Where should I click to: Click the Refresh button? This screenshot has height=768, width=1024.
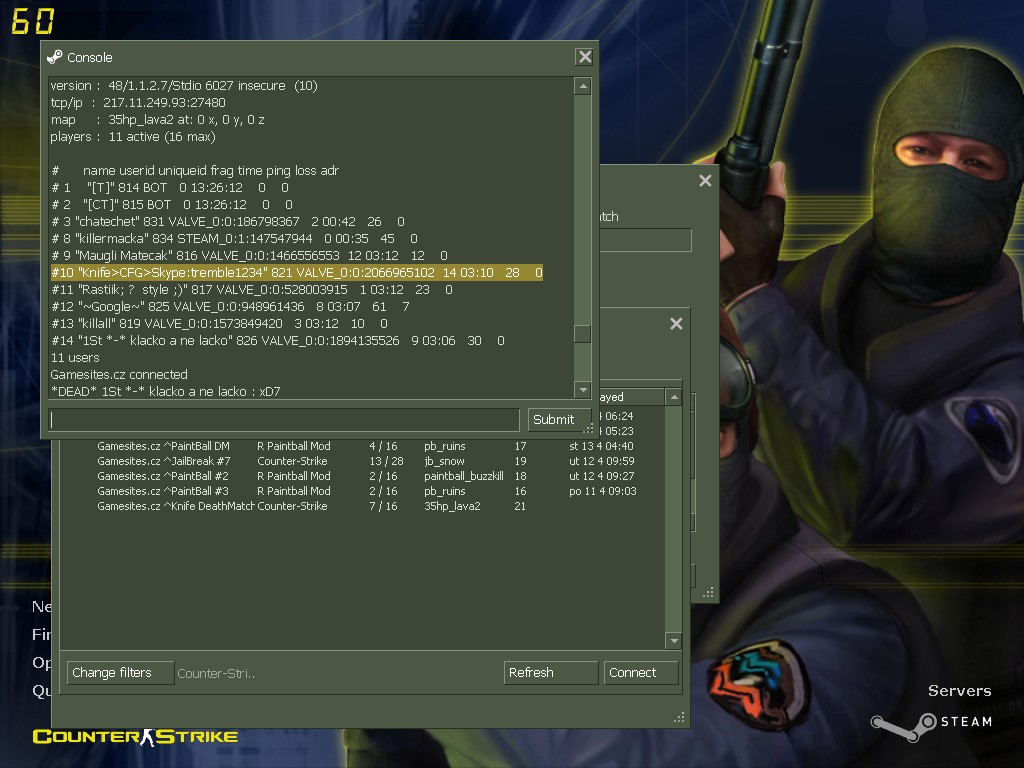551,673
